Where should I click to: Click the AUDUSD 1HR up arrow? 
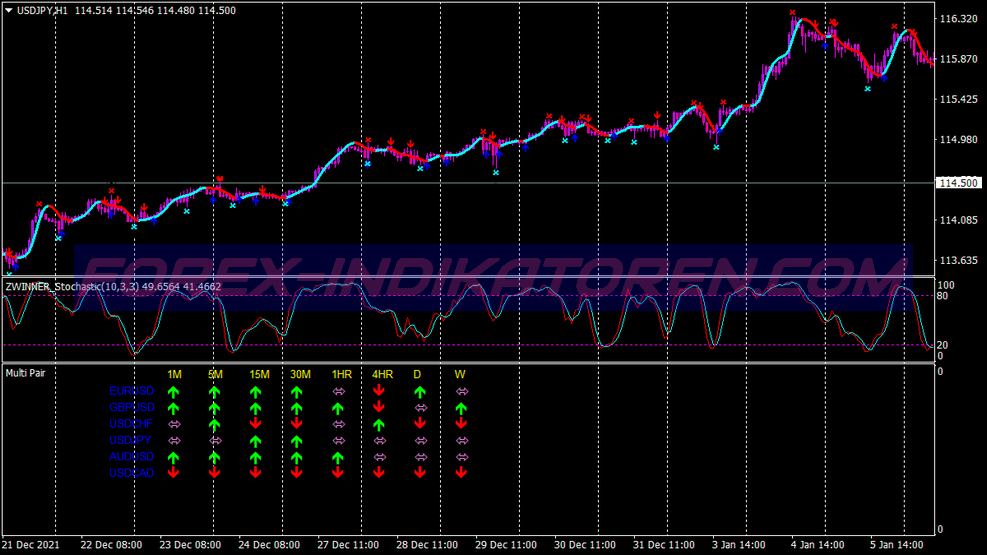338,457
